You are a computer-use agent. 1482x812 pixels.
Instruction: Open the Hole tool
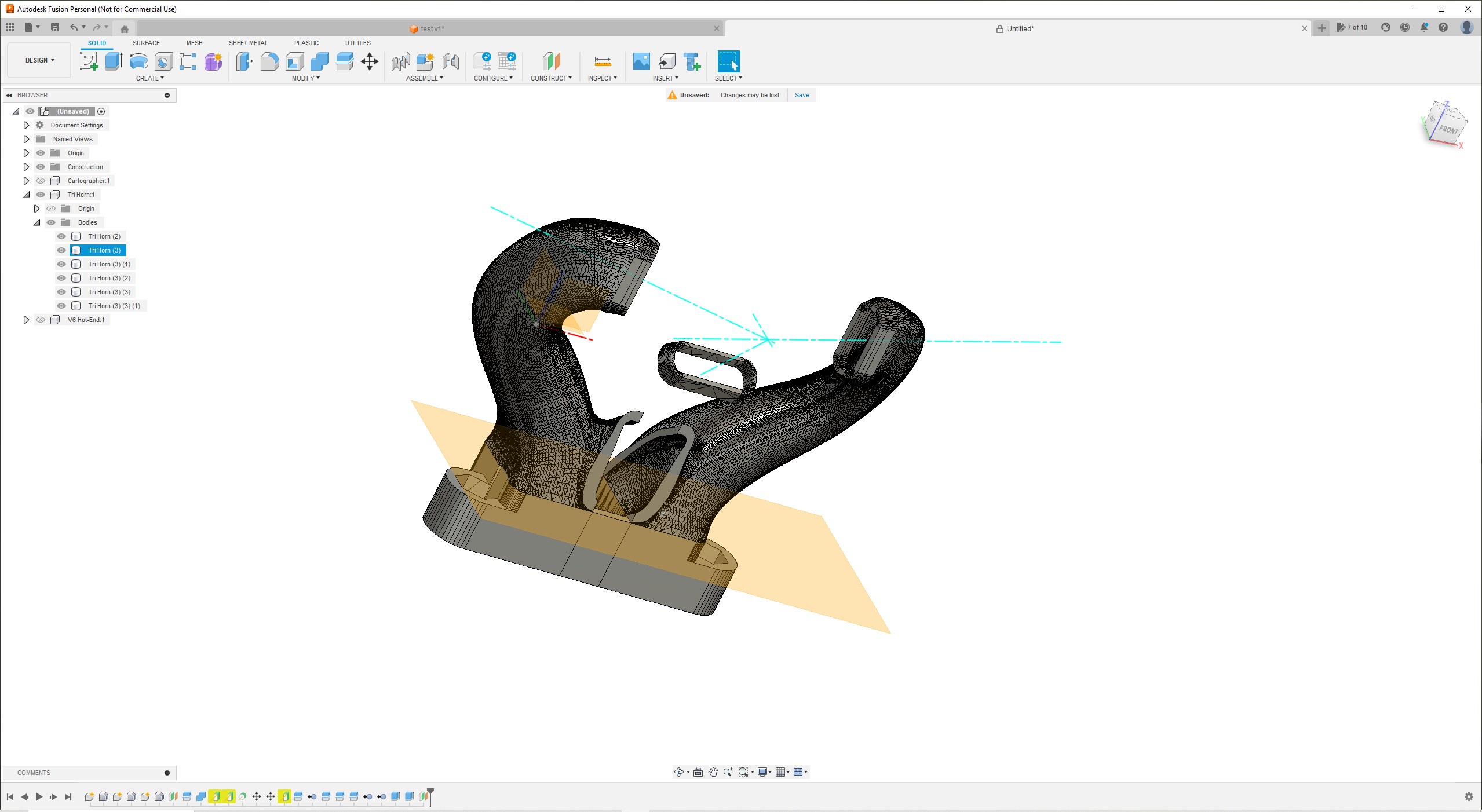pyautogui.click(x=163, y=61)
